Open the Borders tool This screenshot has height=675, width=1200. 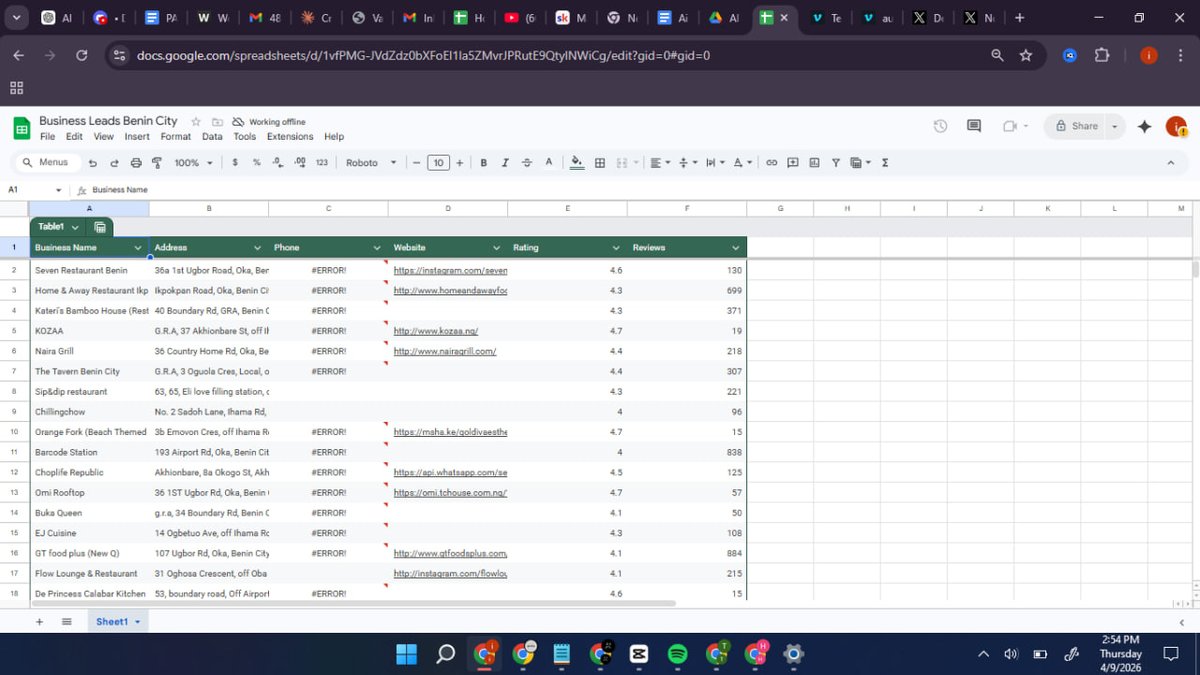pos(600,163)
